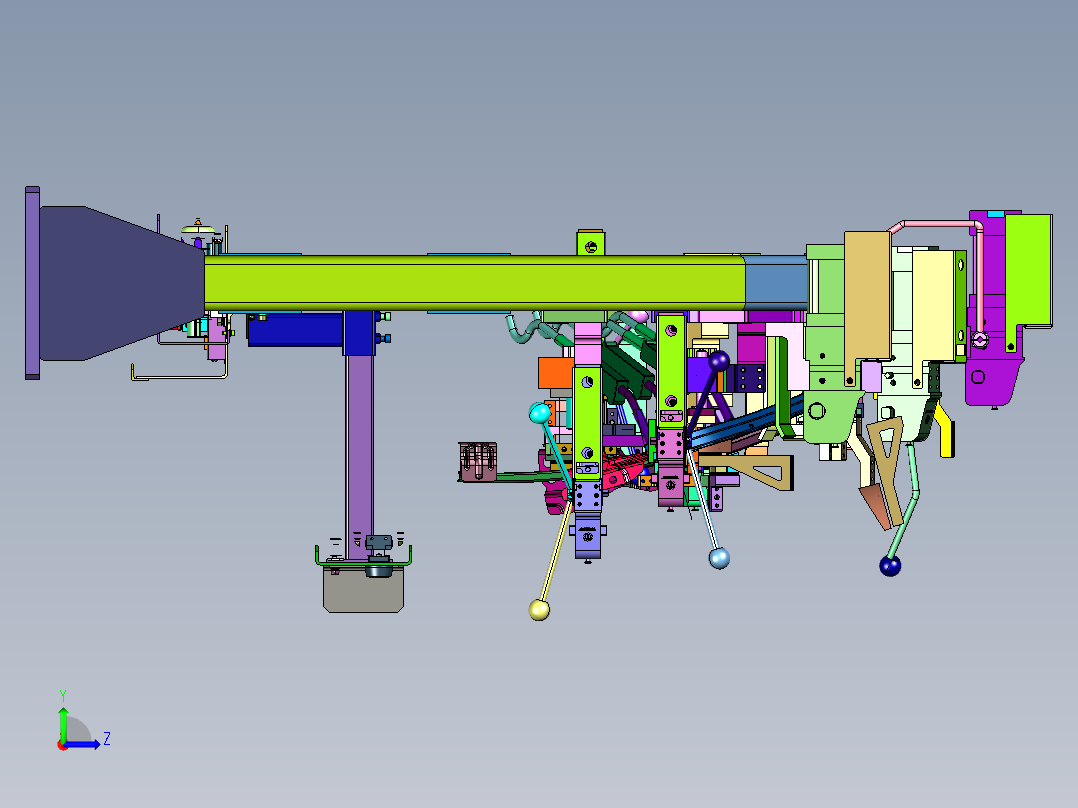Viewport: 1078px width, 808px height.
Task: Select the purple flange plate at far left
Action: tap(32, 283)
